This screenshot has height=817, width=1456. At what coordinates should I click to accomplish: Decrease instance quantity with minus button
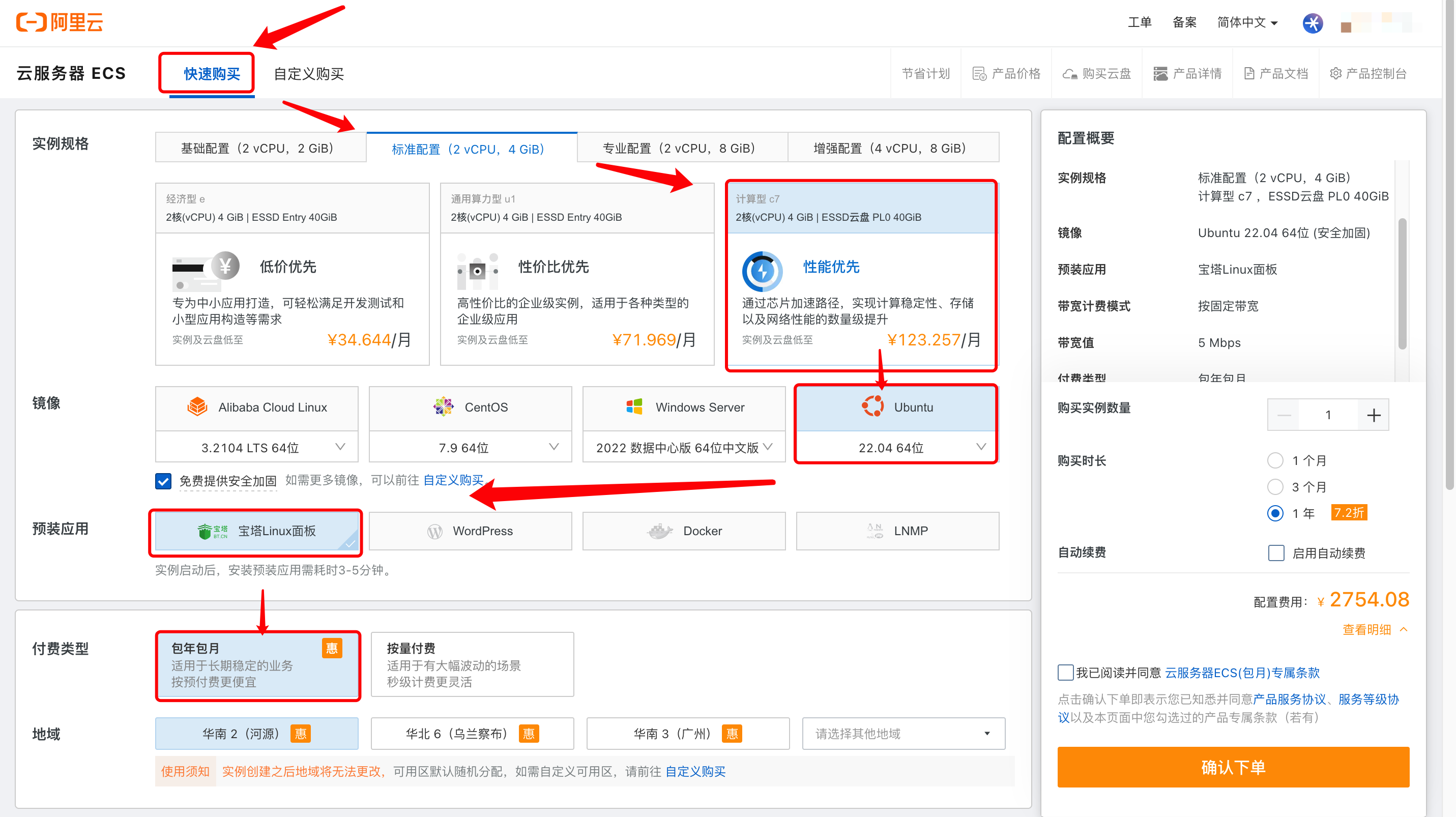[x=1283, y=415]
